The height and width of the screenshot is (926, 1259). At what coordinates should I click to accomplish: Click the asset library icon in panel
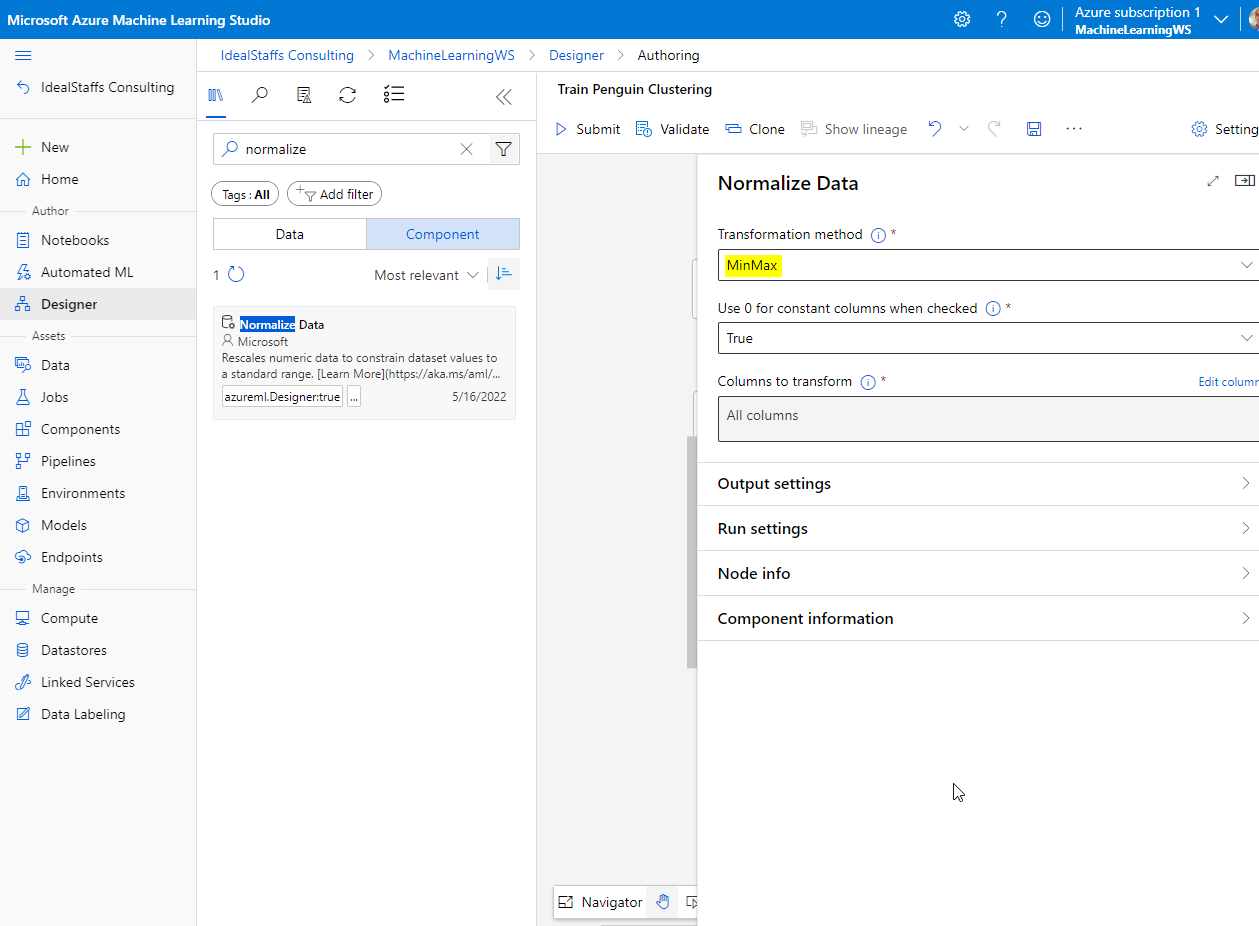(x=215, y=95)
